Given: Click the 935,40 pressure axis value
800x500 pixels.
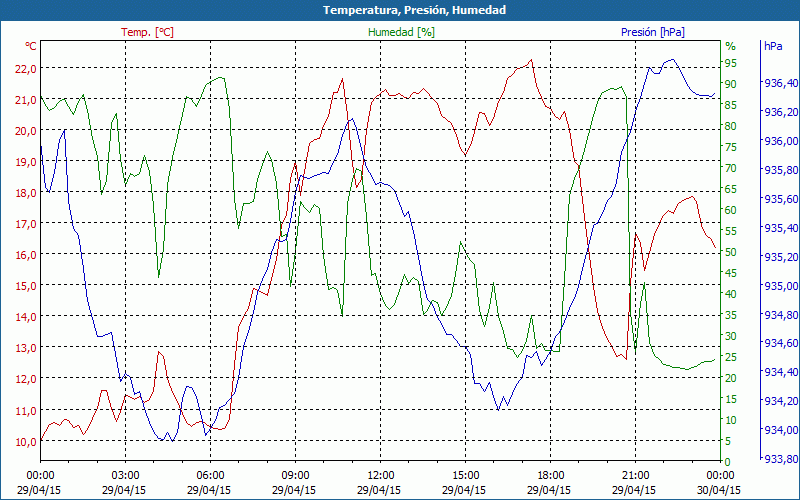Looking at the screenshot, I should [781, 228].
